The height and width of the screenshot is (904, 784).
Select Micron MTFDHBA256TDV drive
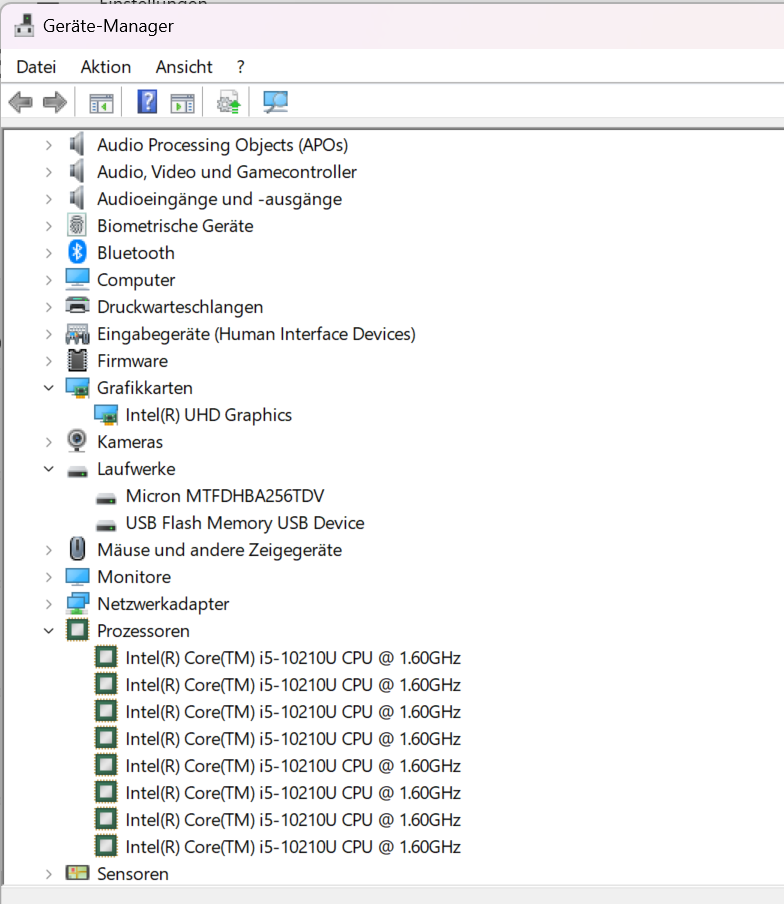tap(225, 496)
